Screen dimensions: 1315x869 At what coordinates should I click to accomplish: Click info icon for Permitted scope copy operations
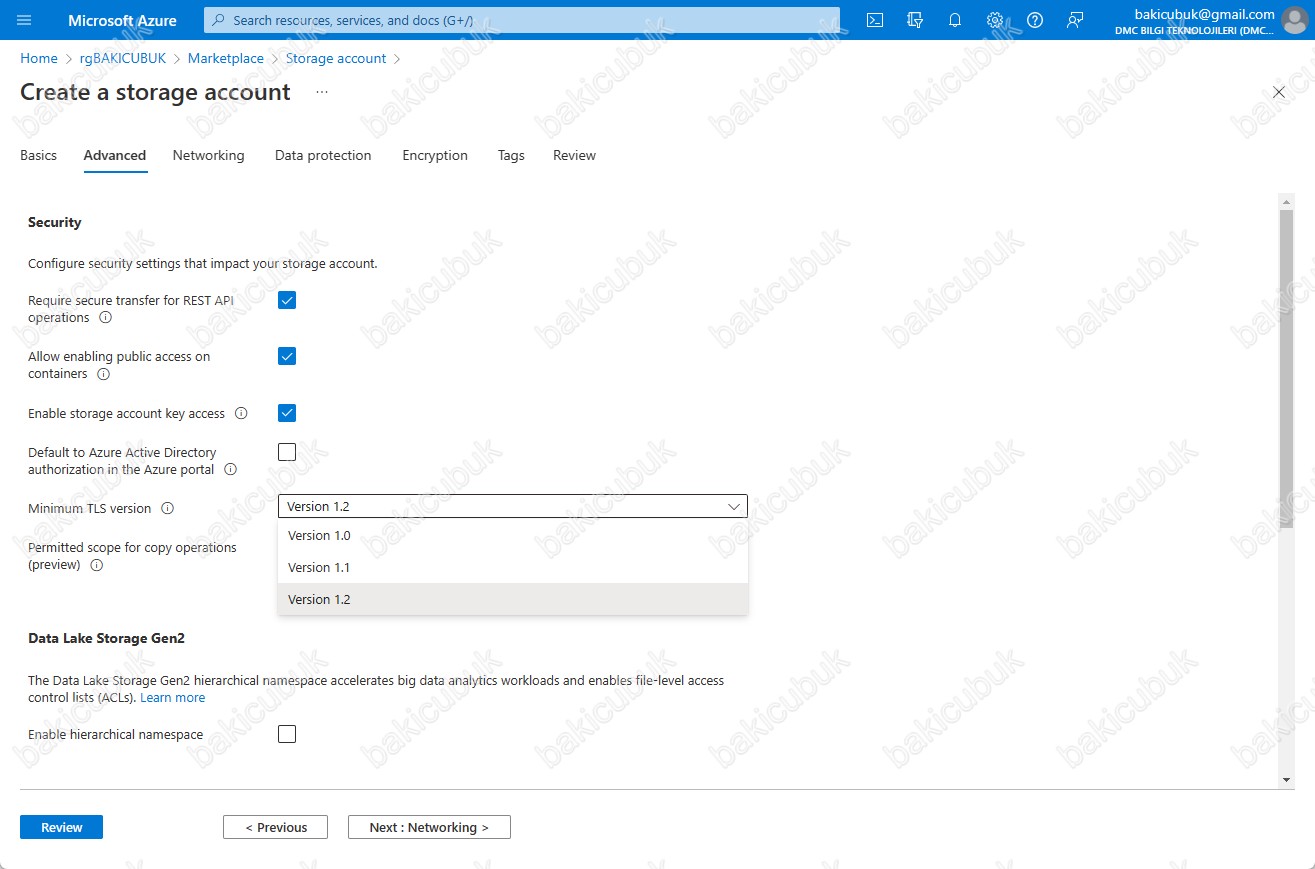tap(97, 566)
